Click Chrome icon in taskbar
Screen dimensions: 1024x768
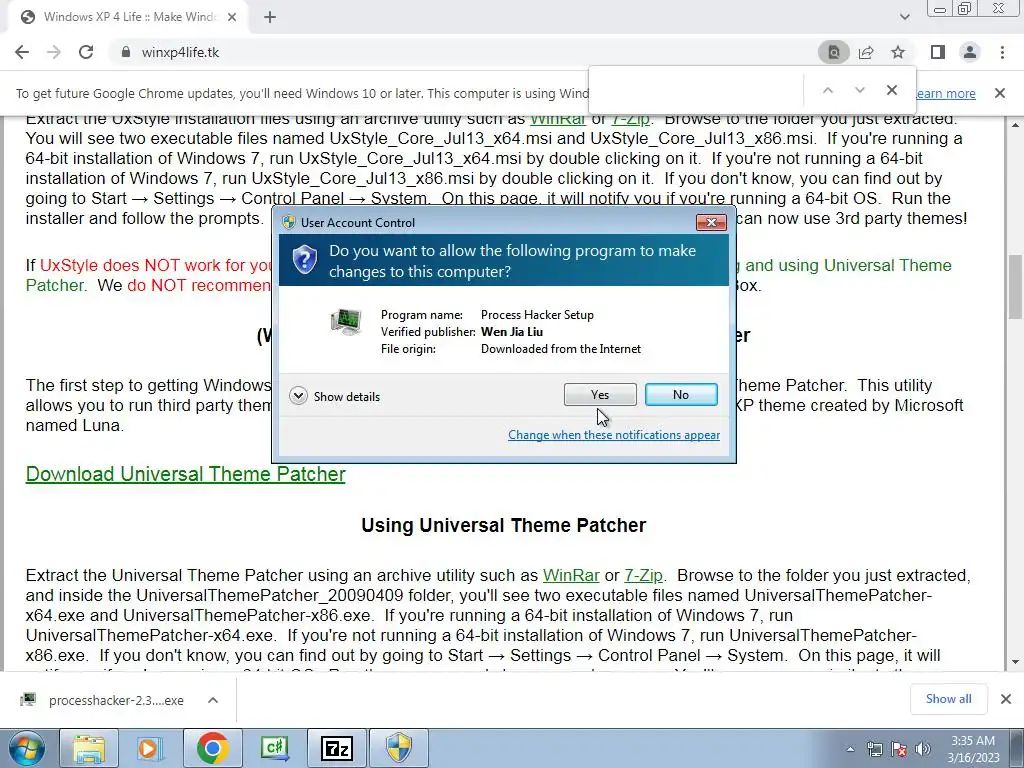coord(212,748)
